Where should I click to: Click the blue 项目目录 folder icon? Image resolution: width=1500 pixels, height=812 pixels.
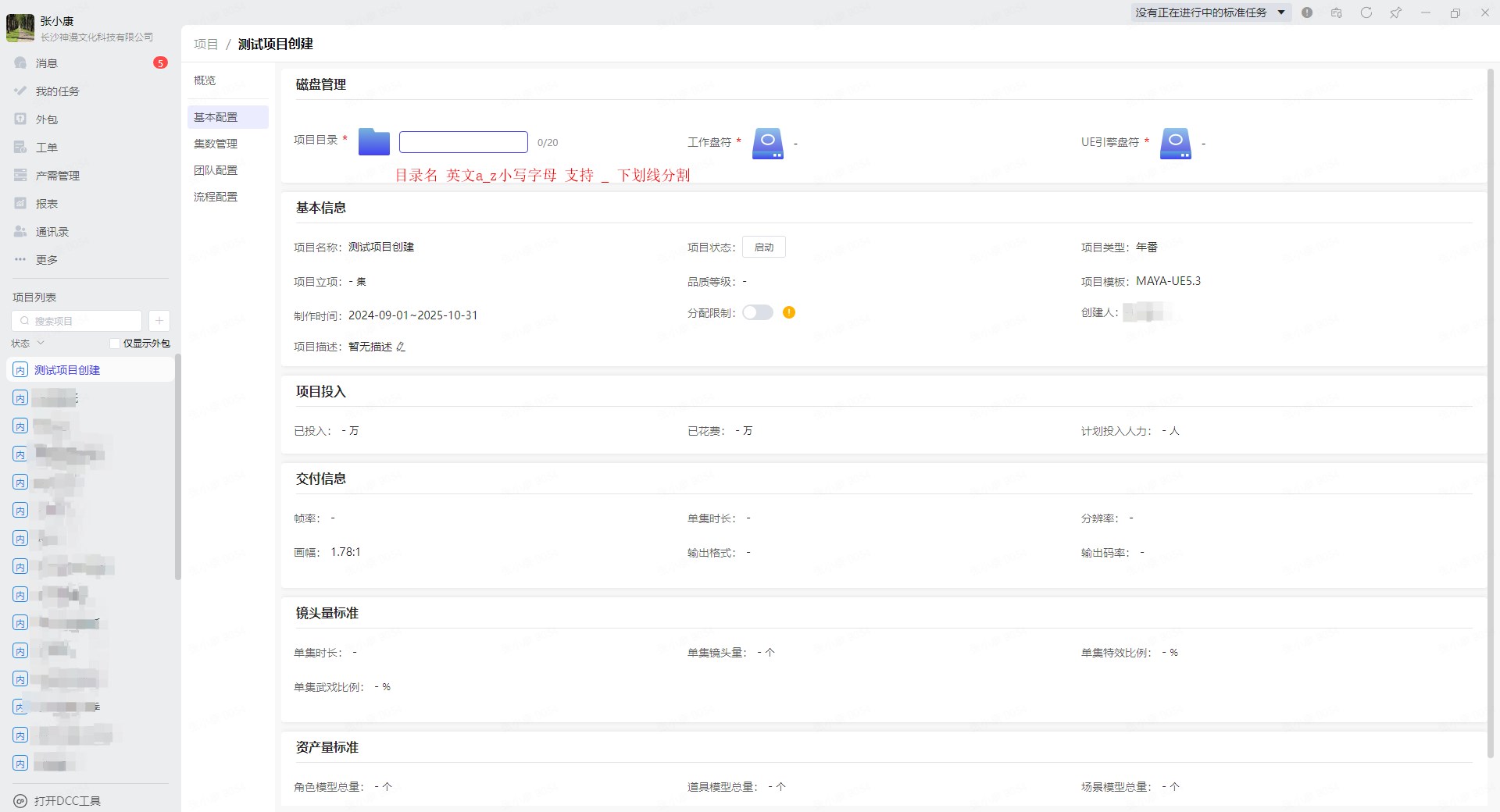[373, 142]
